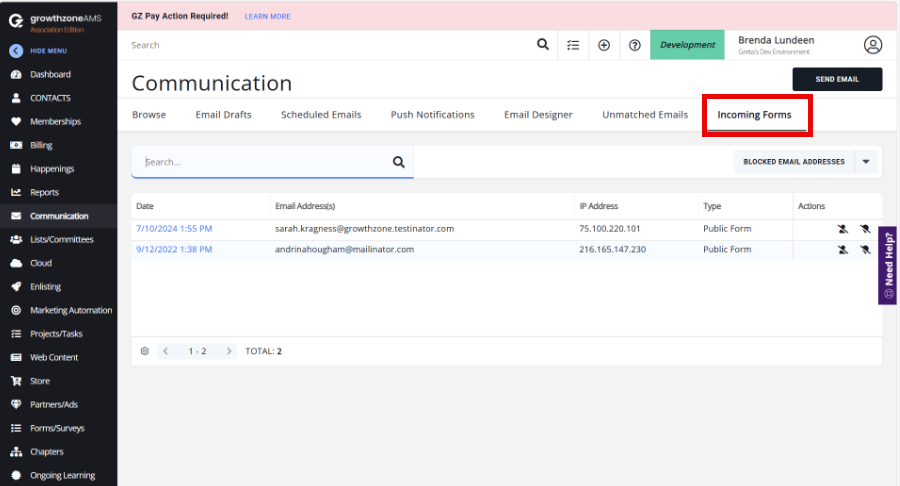Viewport: 900px width, 486px height.
Task: Click the grid settings gear icon
Action: point(145,351)
